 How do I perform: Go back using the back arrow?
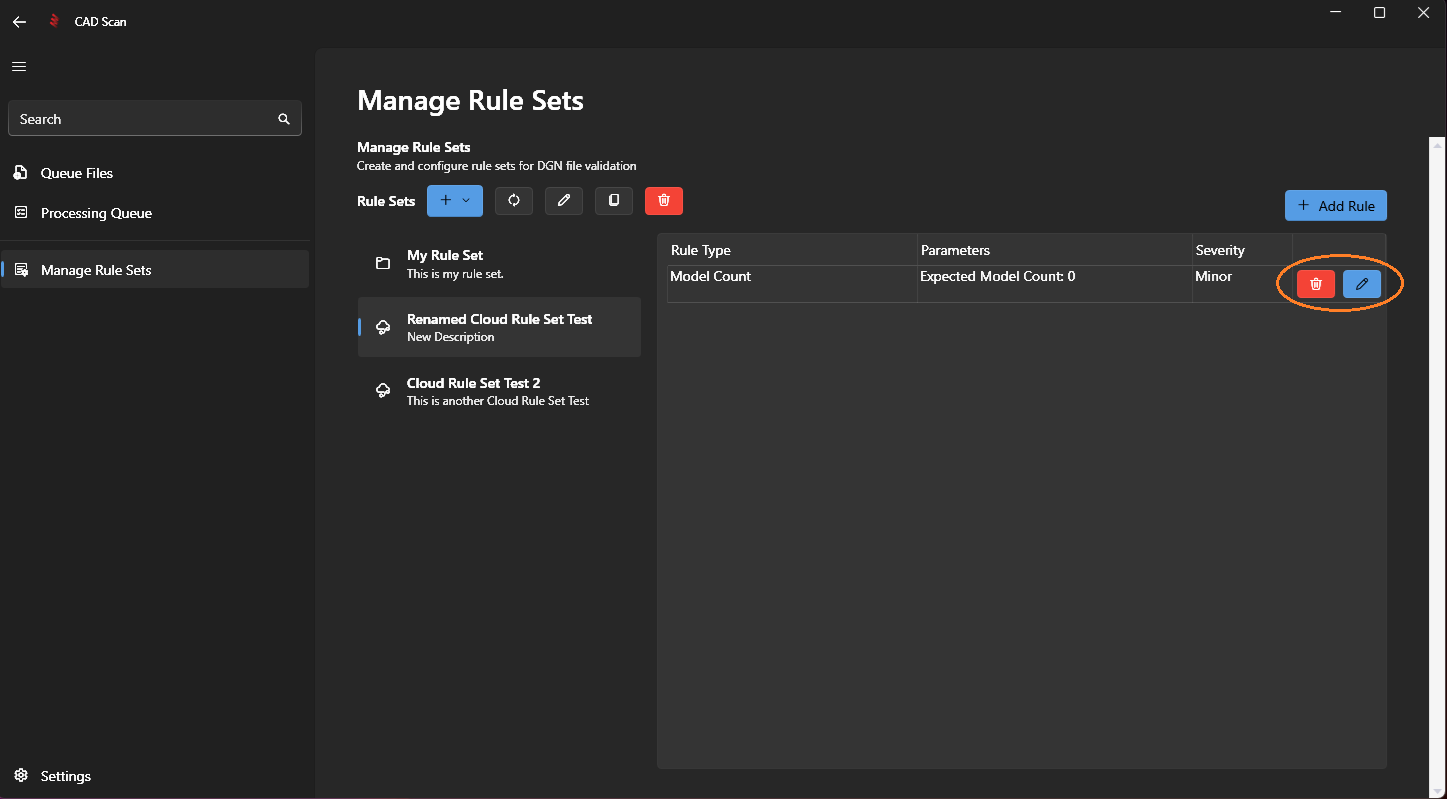tap(19, 21)
